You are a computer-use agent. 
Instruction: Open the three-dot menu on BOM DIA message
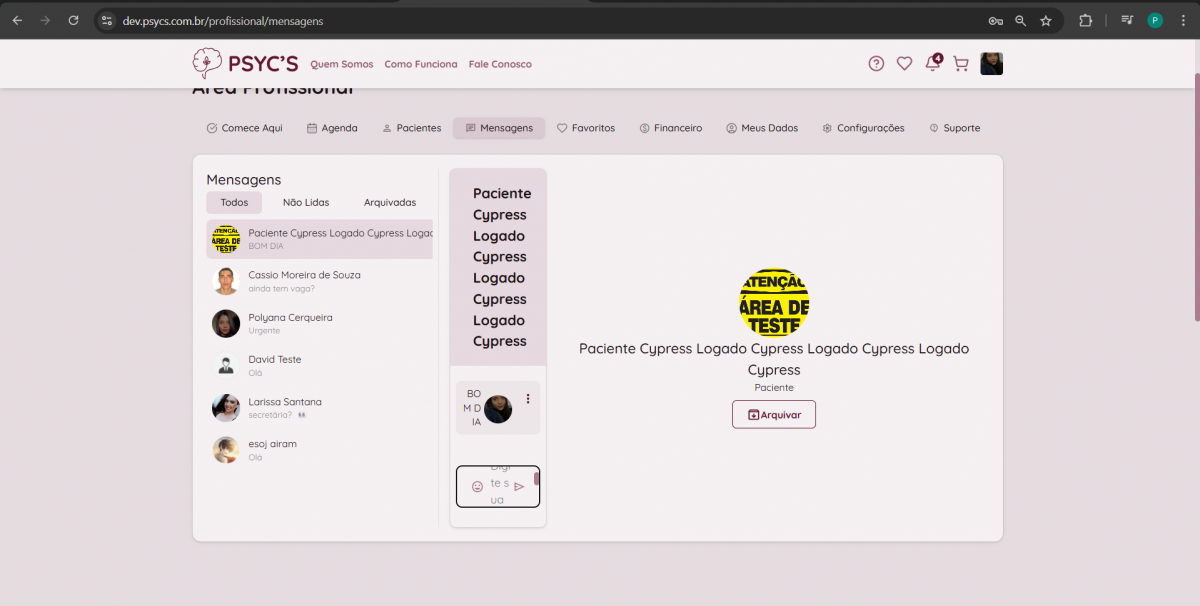[x=528, y=399]
